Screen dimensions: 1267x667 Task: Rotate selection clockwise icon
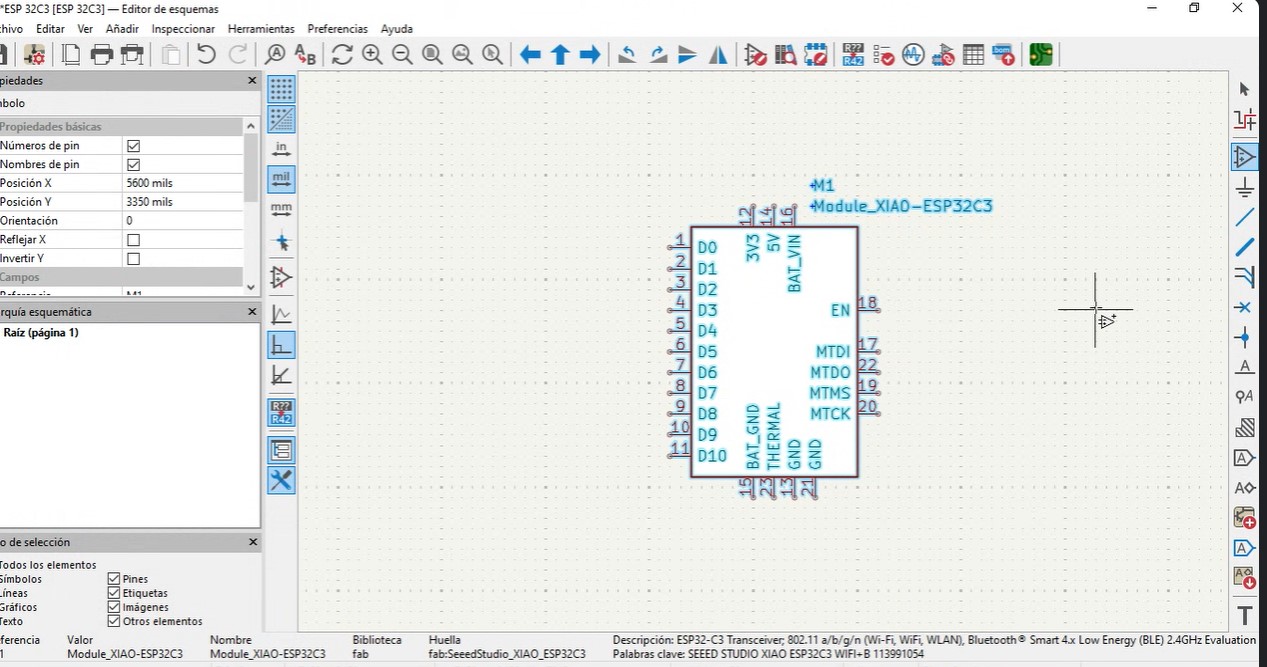[658, 55]
